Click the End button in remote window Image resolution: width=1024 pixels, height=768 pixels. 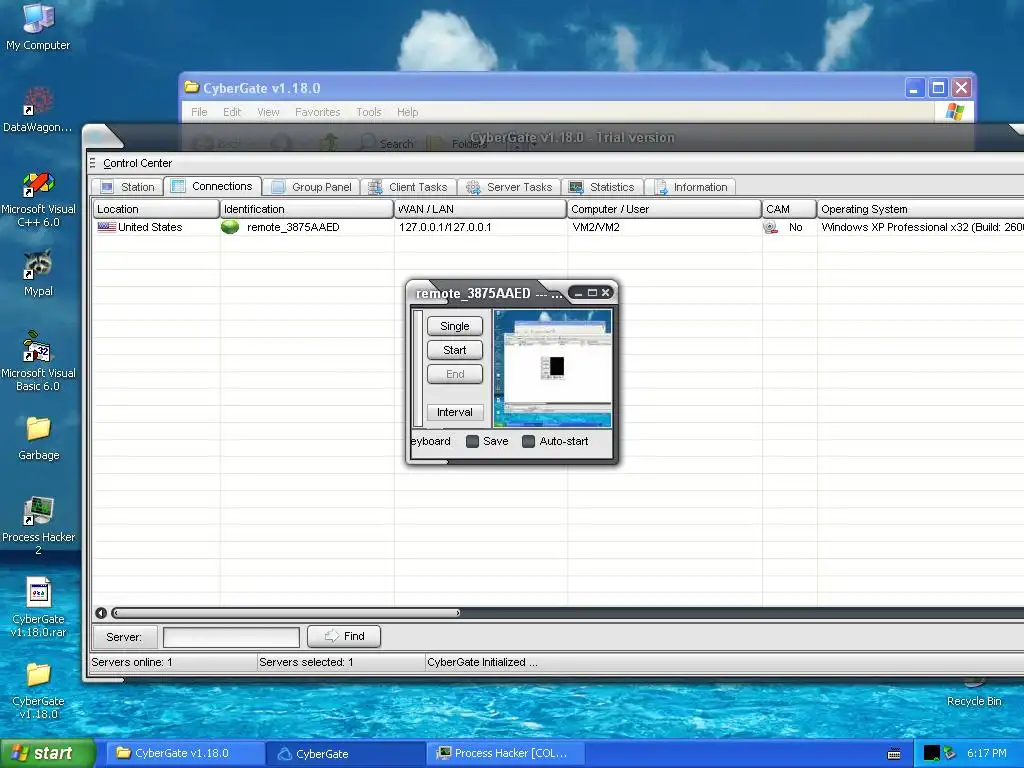pos(455,374)
